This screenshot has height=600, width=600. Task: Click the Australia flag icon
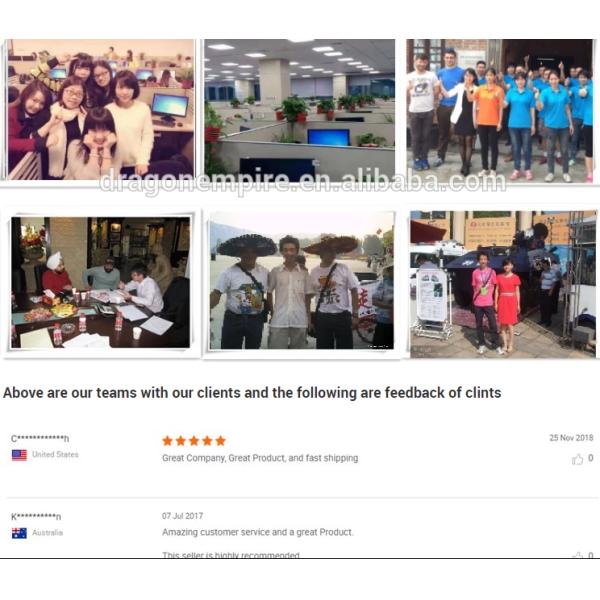[x=19, y=533]
